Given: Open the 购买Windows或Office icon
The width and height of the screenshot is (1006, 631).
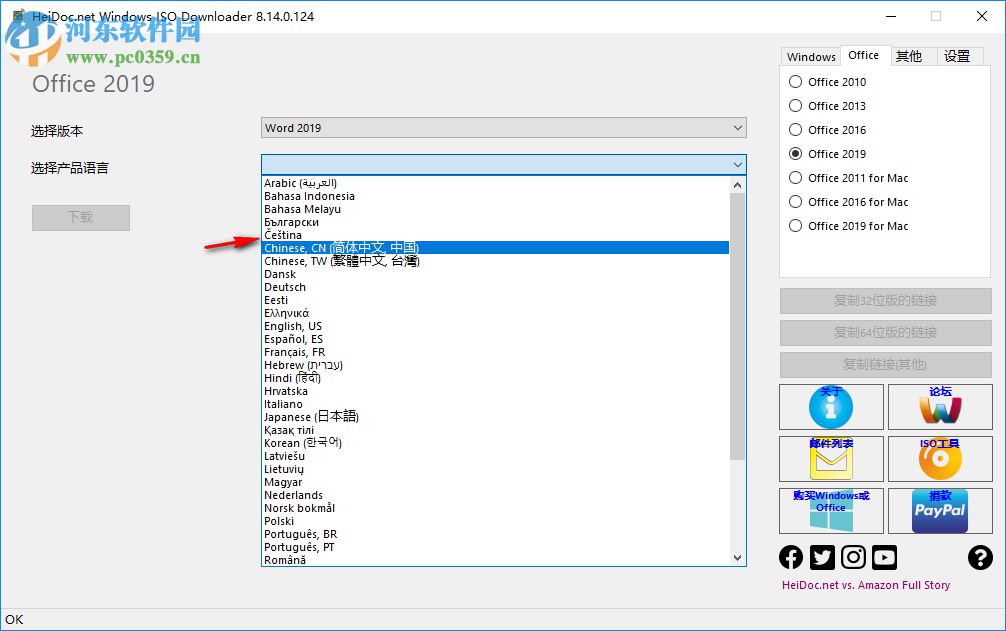Looking at the screenshot, I should click(x=831, y=511).
